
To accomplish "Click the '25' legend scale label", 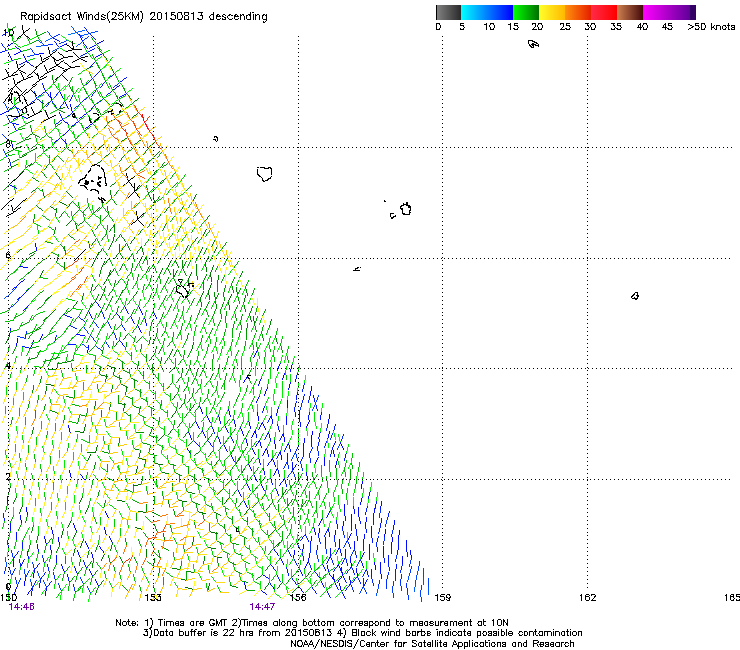I will [565, 27].
